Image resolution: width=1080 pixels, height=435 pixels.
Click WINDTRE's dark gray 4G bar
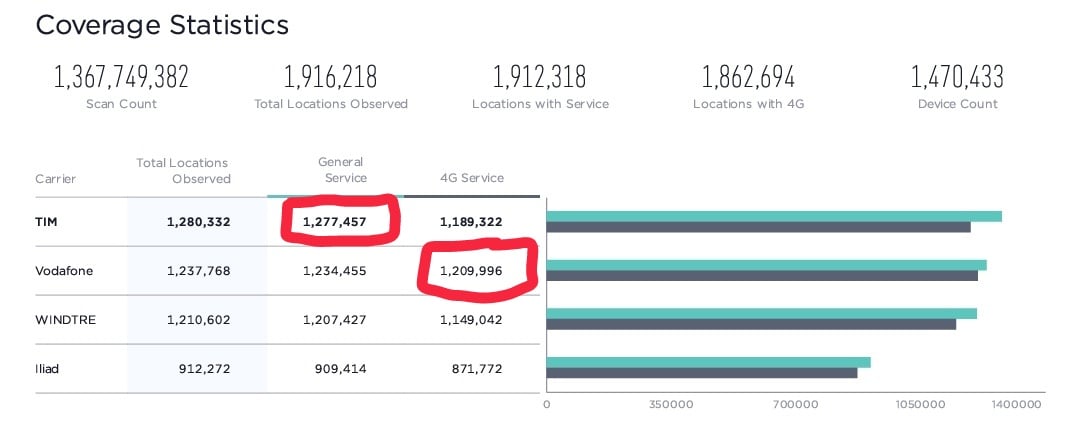pyautogui.click(x=751, y=324)
